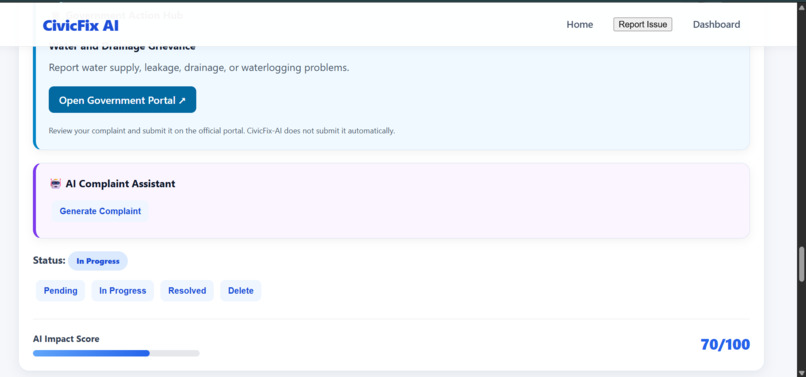Viewport: 806px width, 377px height.
Task: Click the CivicFix AI logo
Action: point(81,25)
